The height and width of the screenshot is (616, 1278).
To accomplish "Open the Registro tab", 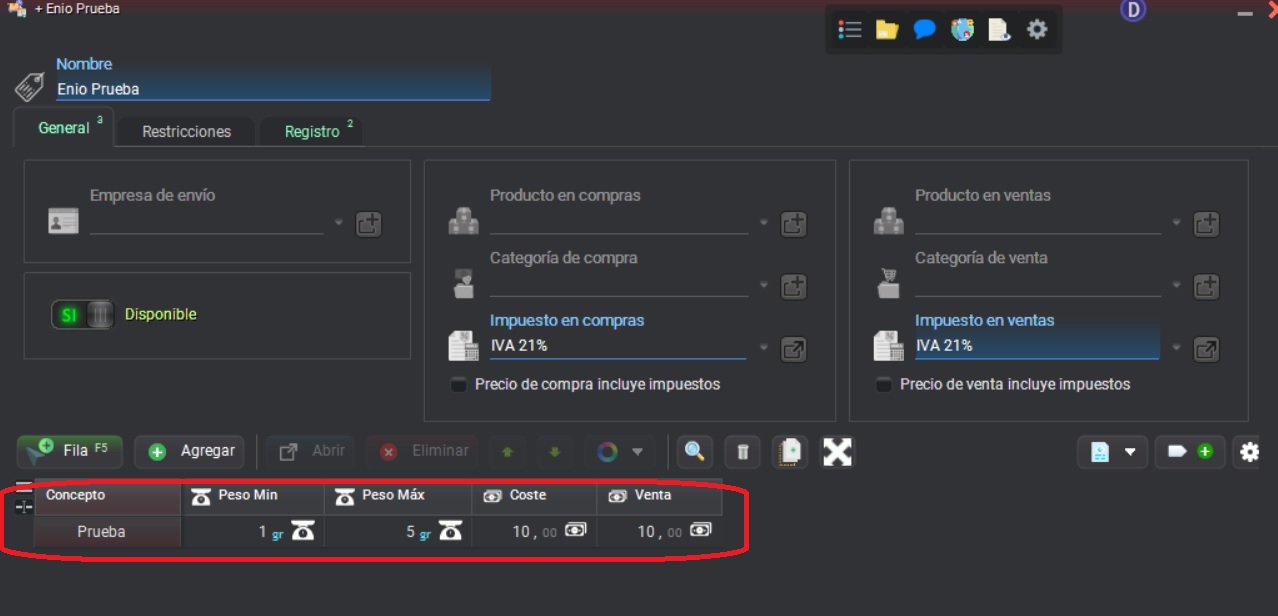I will coord(312,132).
